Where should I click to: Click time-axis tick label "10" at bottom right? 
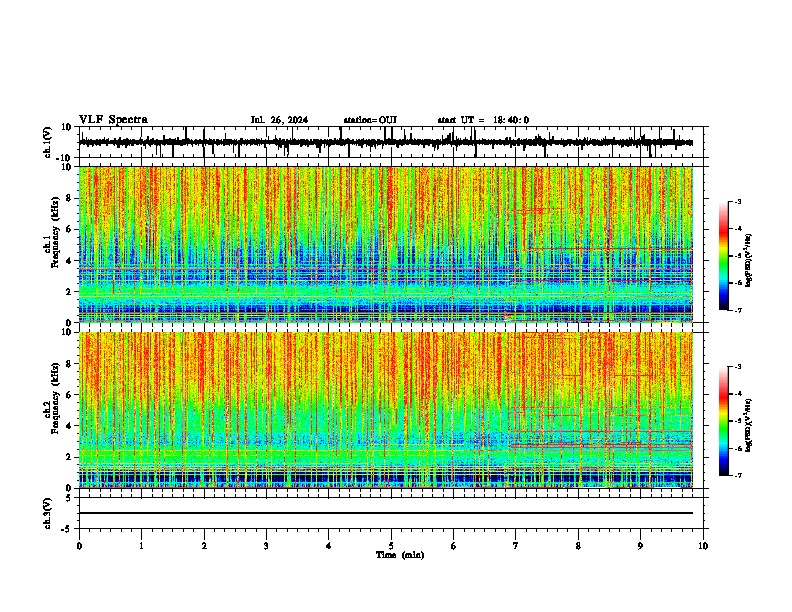[703, 546]
